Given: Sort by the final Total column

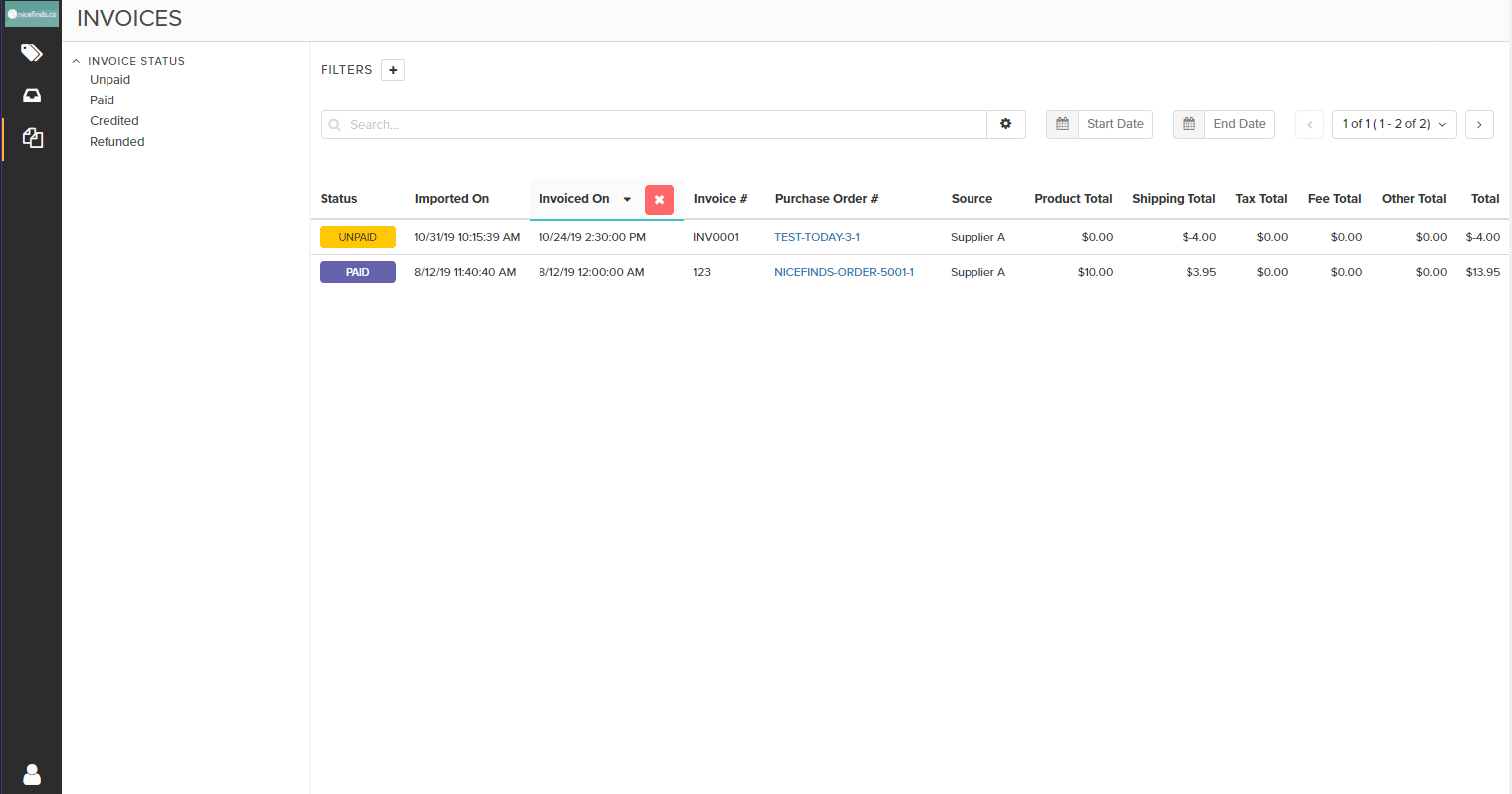Looking at the screenshot, I should click(1485, 199).
